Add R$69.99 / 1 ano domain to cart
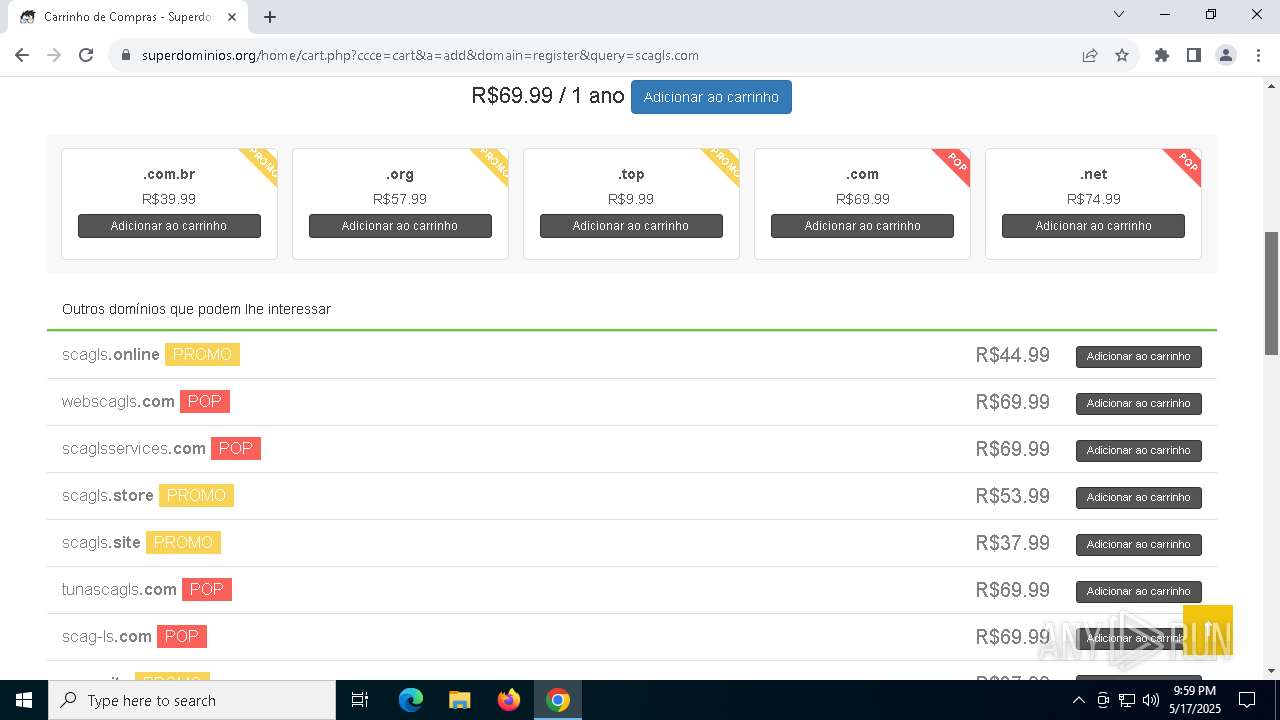The width and height of the screenshot is (1280, 720). [x=711, y=97]
